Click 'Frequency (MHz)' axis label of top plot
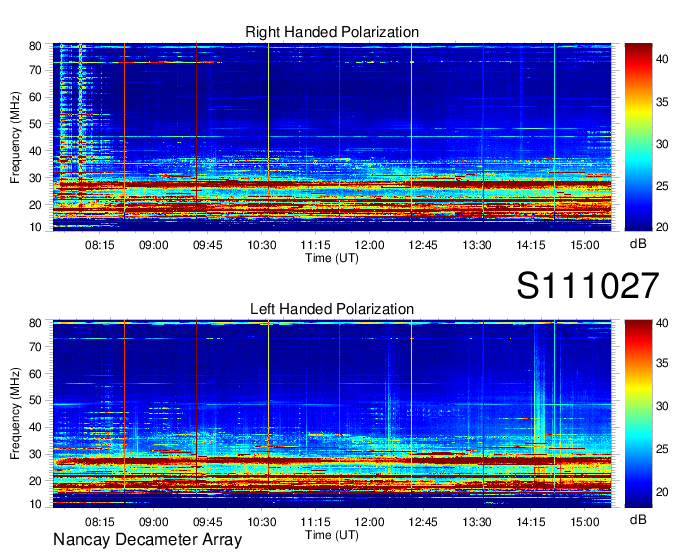 pos(15,137)
